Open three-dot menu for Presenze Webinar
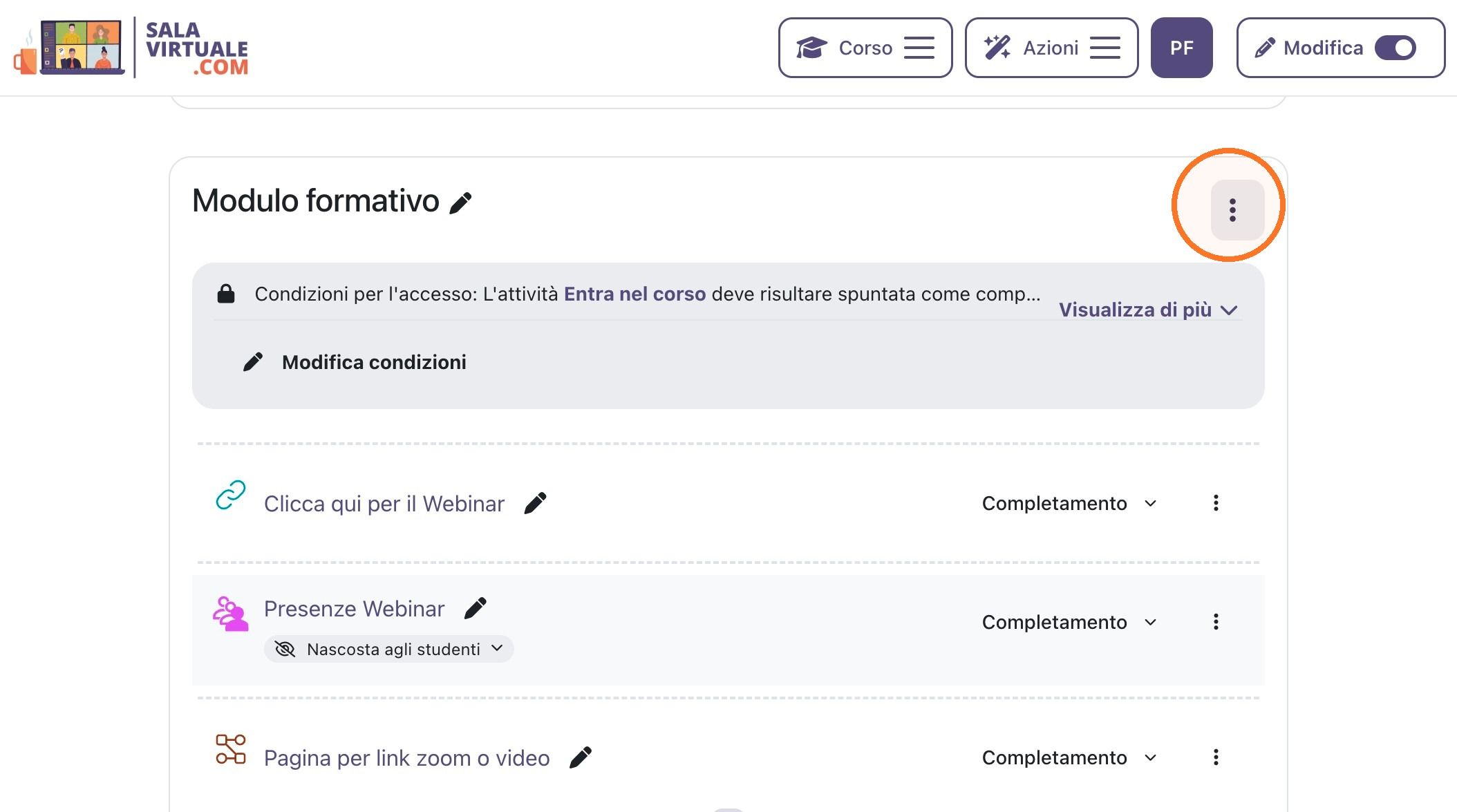 [x=1216, y=622]
